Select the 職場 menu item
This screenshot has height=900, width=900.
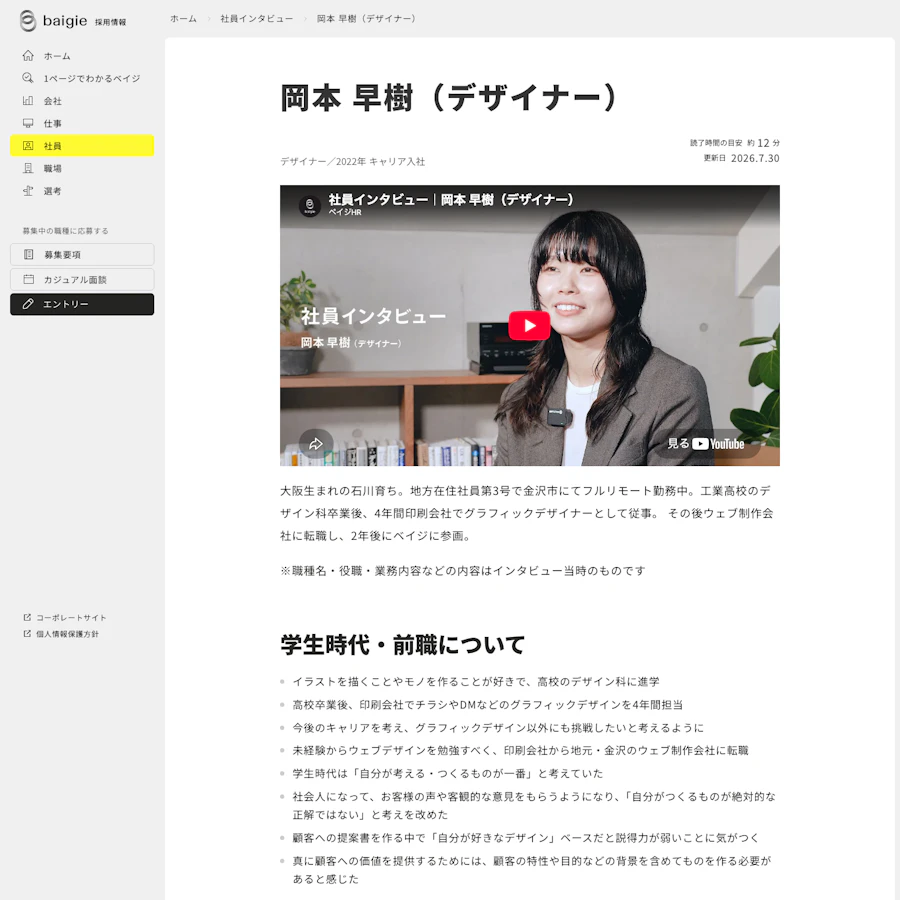click(82, 168)
